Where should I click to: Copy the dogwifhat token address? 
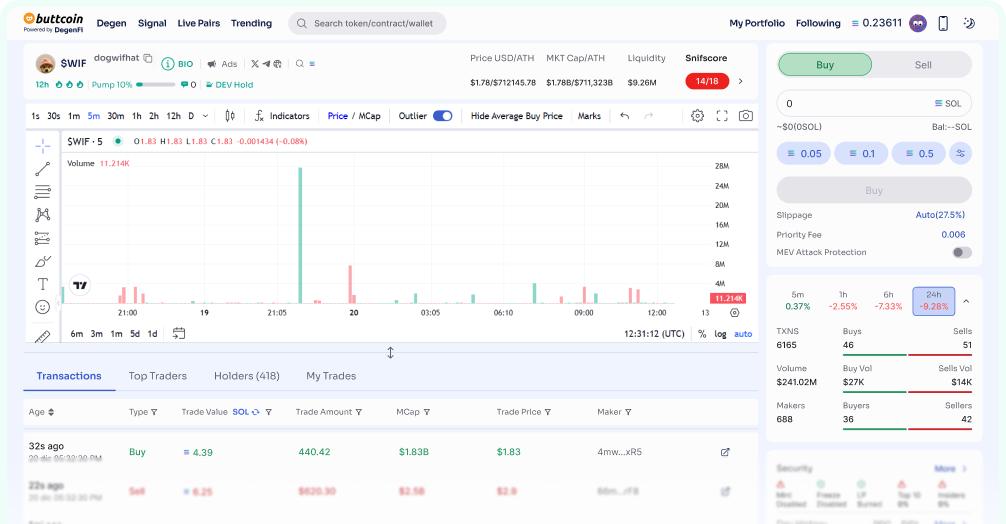148,59
